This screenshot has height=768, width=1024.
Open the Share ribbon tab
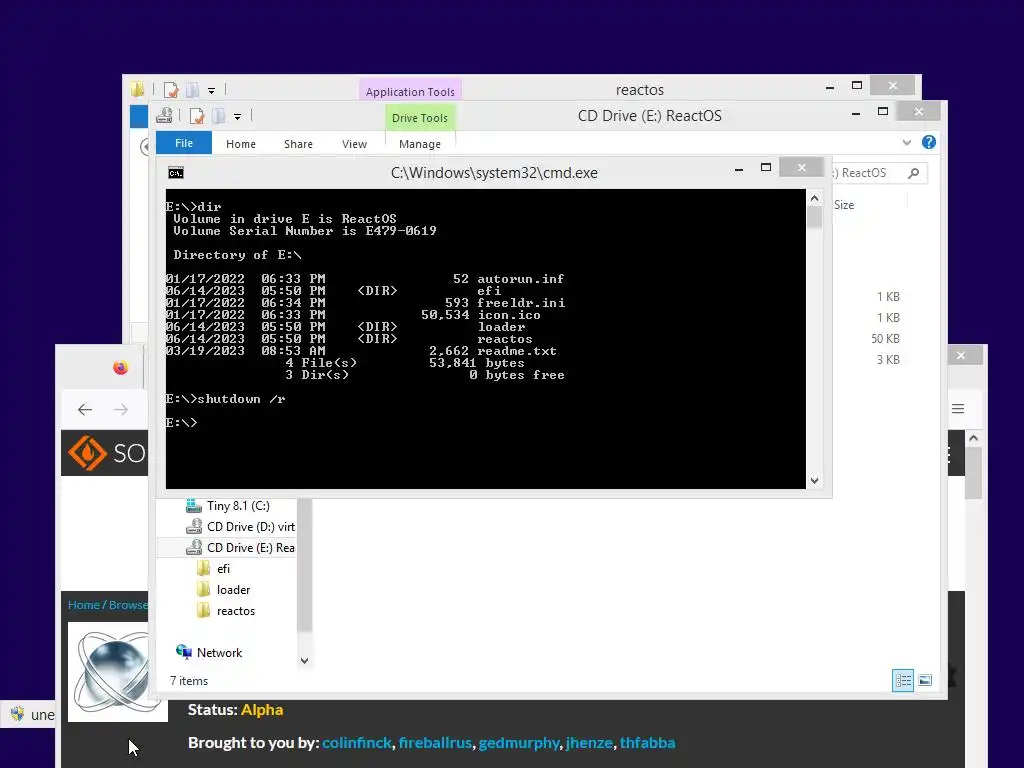click(298, 144)
